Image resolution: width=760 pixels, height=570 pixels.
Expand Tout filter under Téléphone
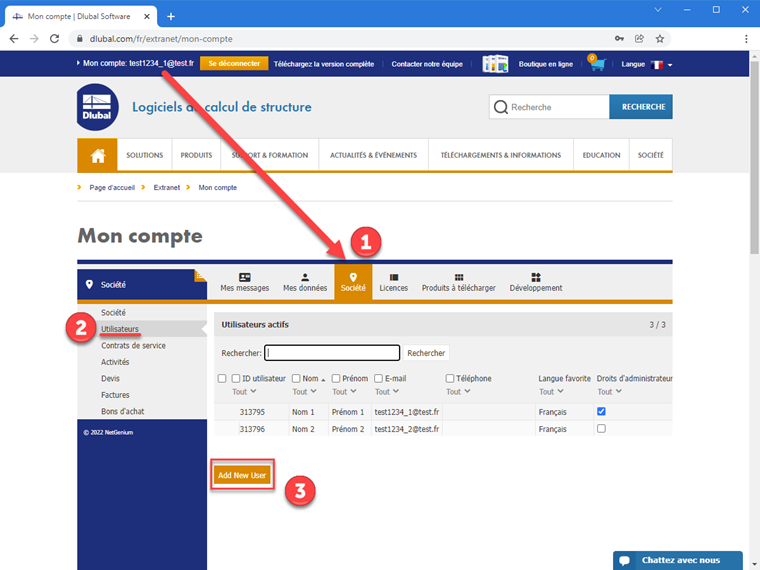[x=458, y=392]
